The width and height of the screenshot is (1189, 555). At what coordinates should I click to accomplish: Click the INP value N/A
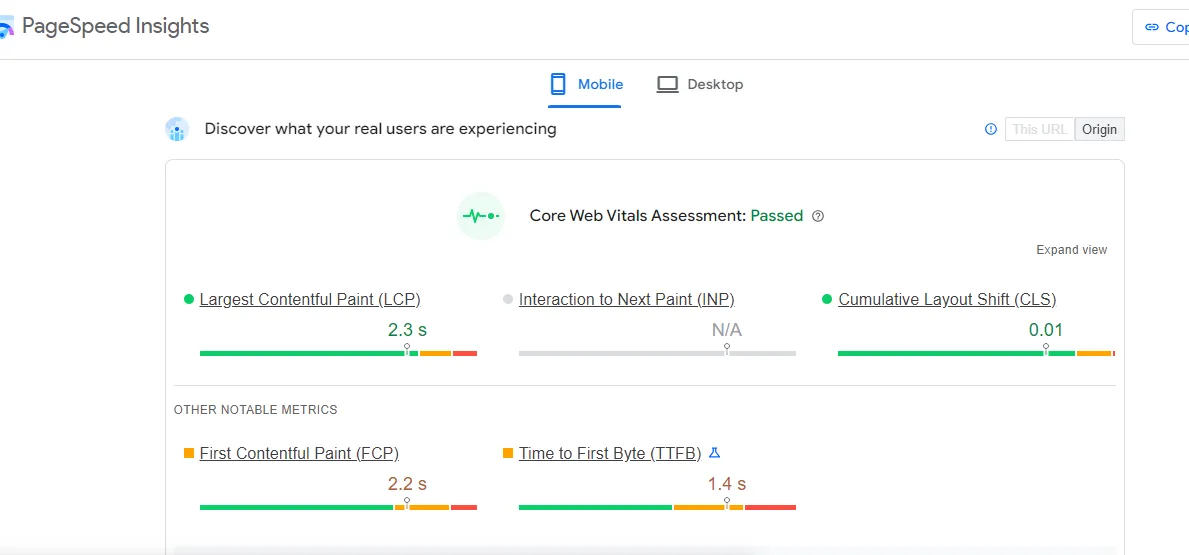pos(726,330)
